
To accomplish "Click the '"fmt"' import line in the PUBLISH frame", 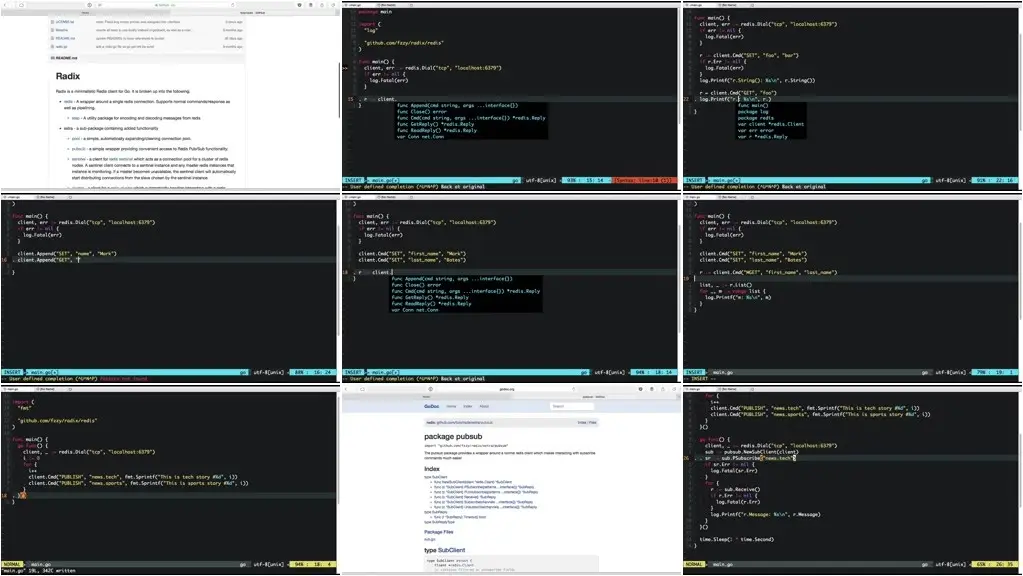I will pyautogui.click(x=24, y=408).
